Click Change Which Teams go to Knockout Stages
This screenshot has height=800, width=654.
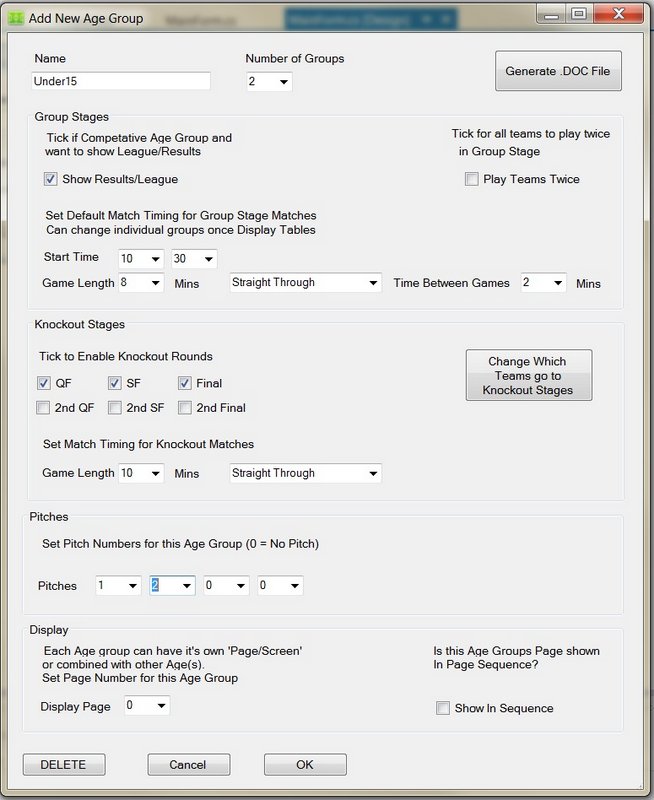(x=528, y=375)
